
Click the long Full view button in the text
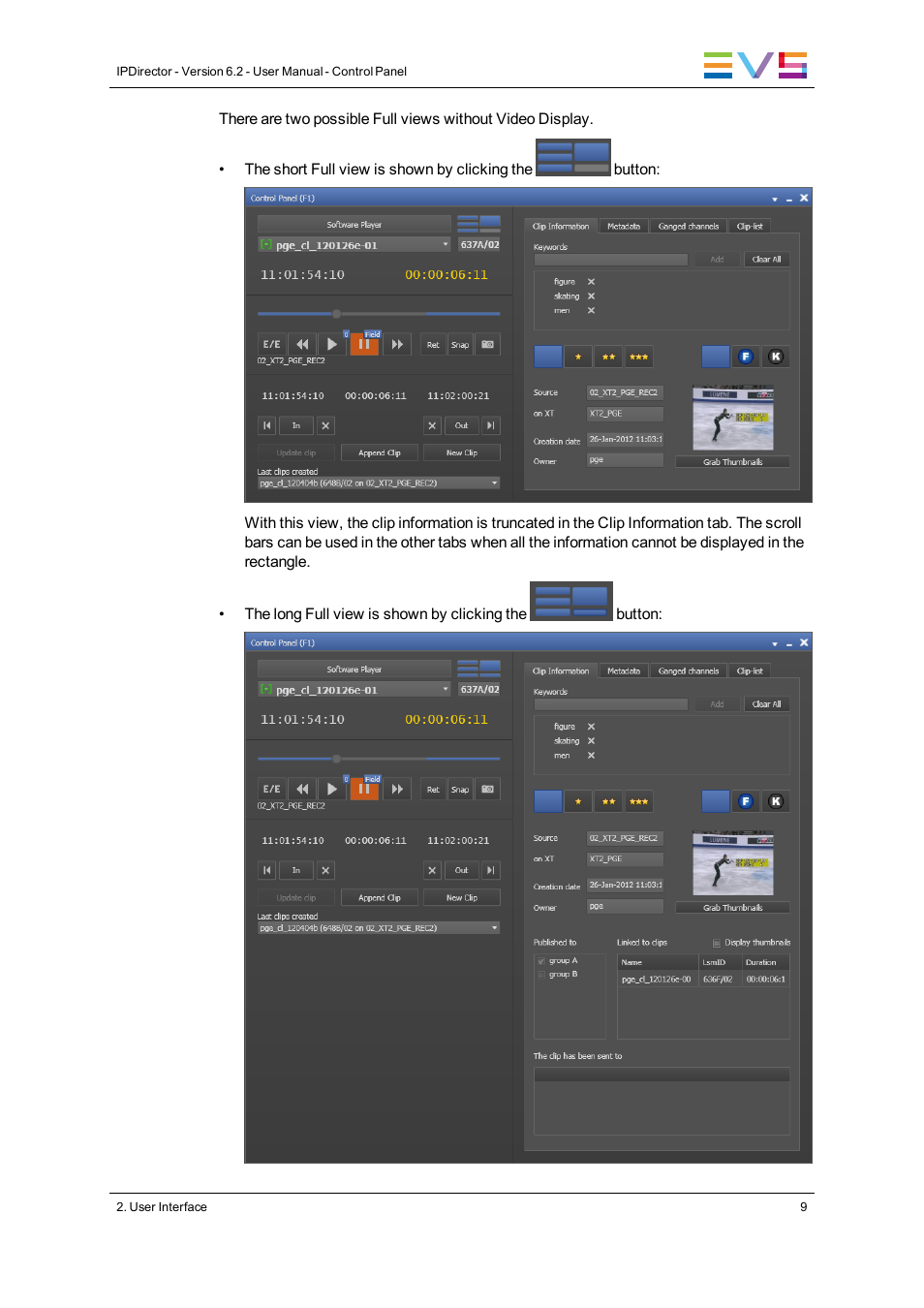[x=571, y=601]
